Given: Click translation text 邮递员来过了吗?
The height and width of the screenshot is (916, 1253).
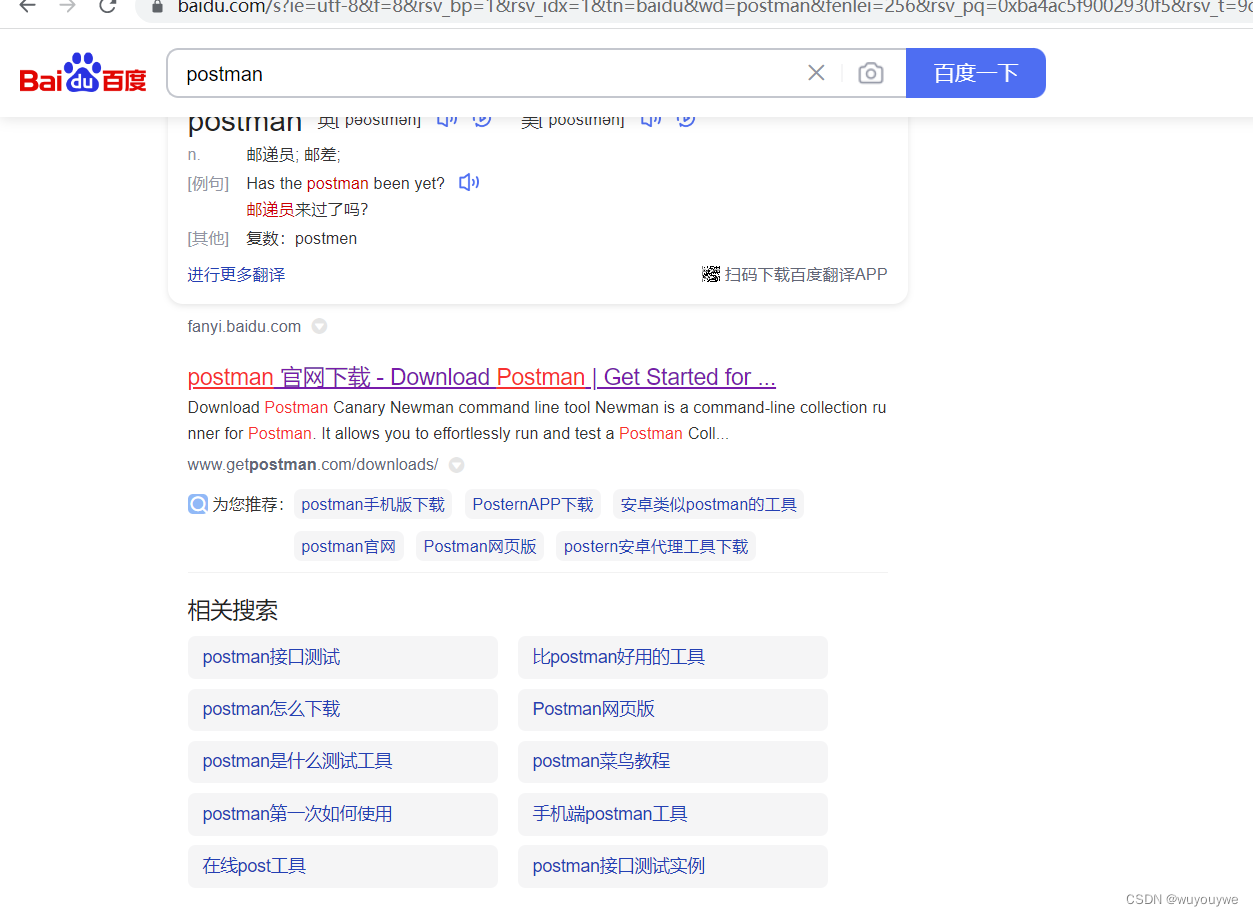Looking at the screenshot, I should (307, 209).
